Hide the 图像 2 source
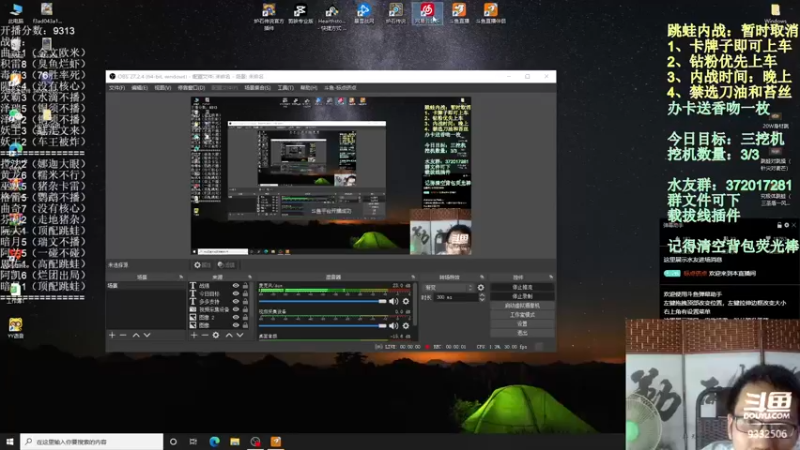 tap(236, 317)
